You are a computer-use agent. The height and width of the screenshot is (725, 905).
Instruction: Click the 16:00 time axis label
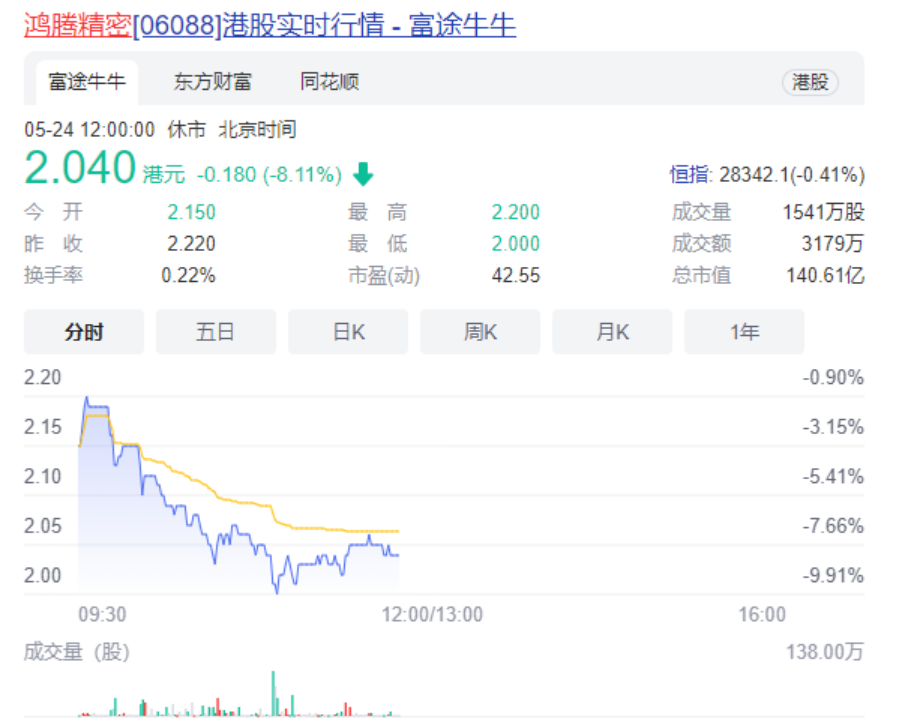[x=762, y=614]
